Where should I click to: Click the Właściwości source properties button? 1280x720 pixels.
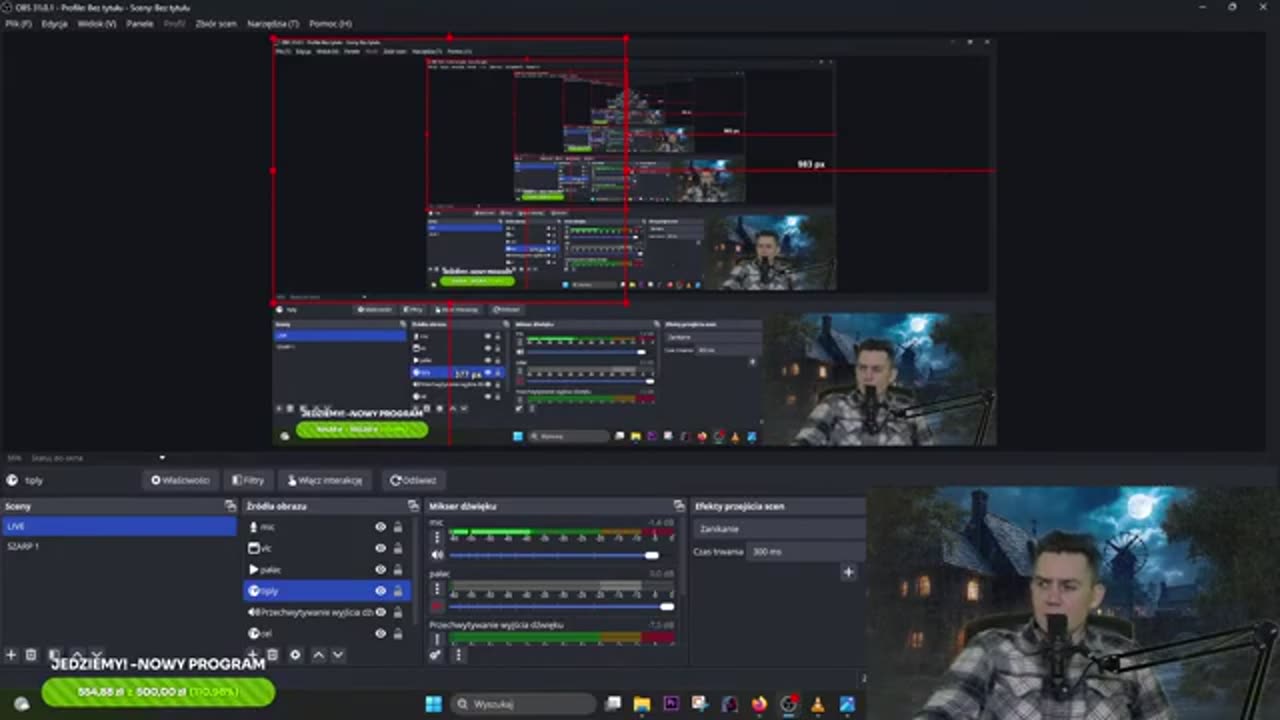pos(180,480)
